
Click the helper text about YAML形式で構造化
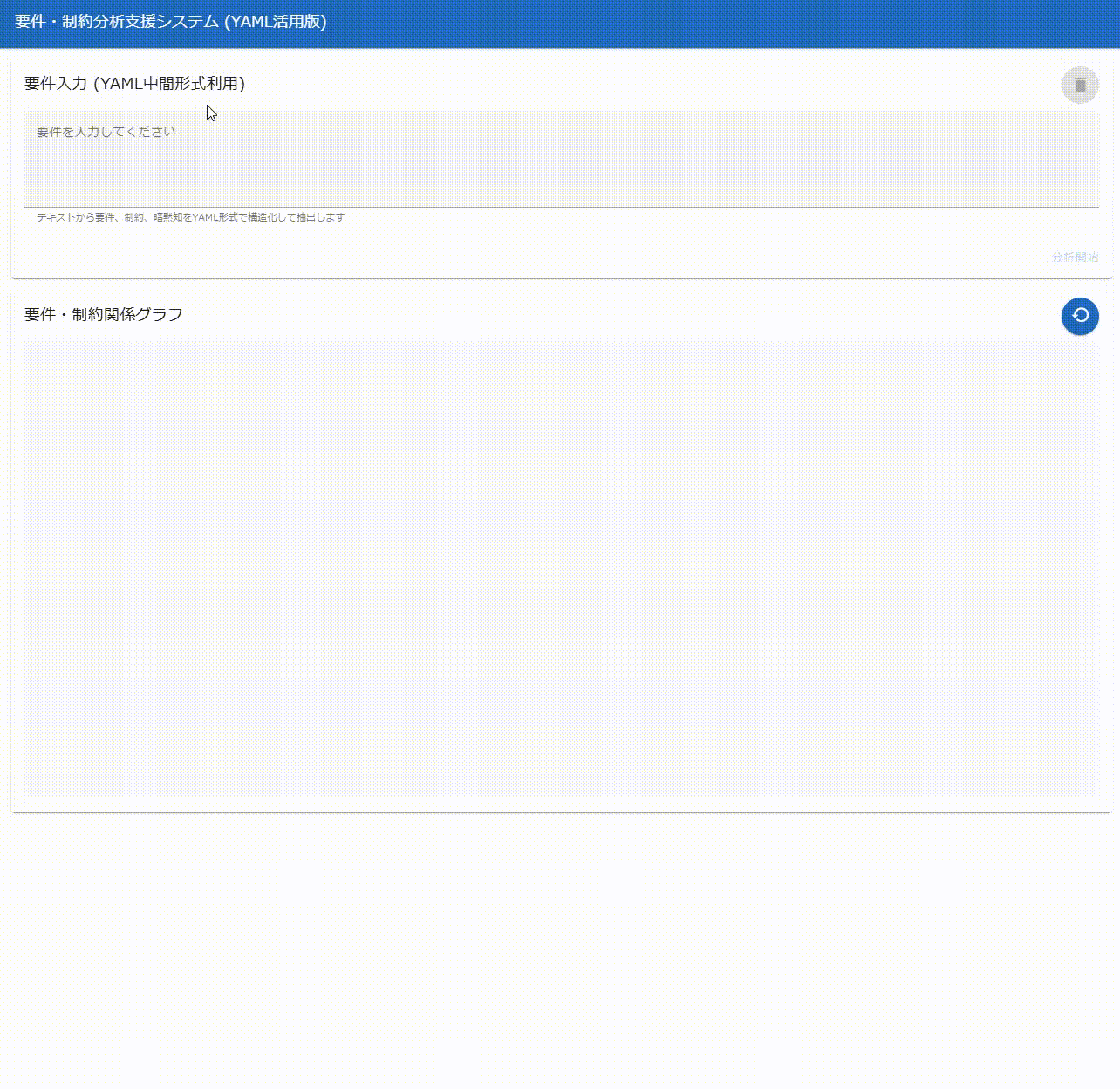[190, 217]
